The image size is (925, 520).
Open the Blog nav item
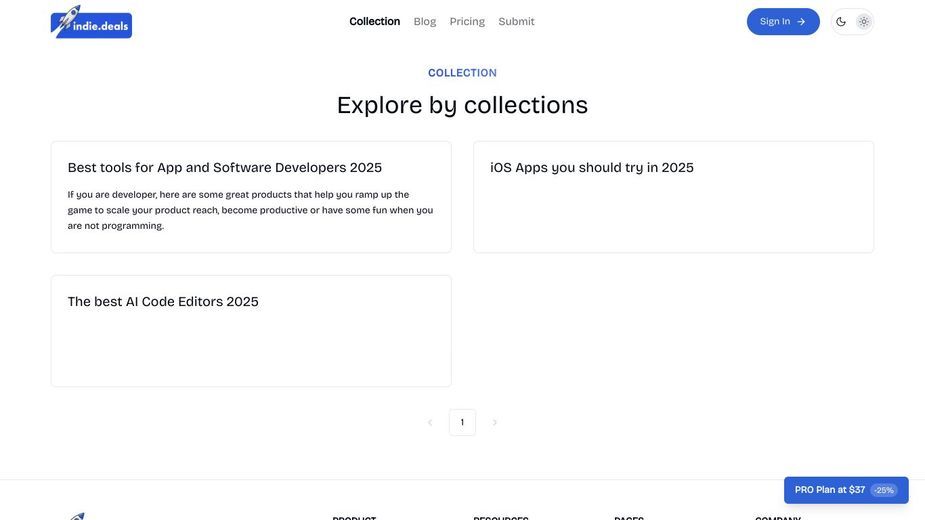[x=425, y=21]
